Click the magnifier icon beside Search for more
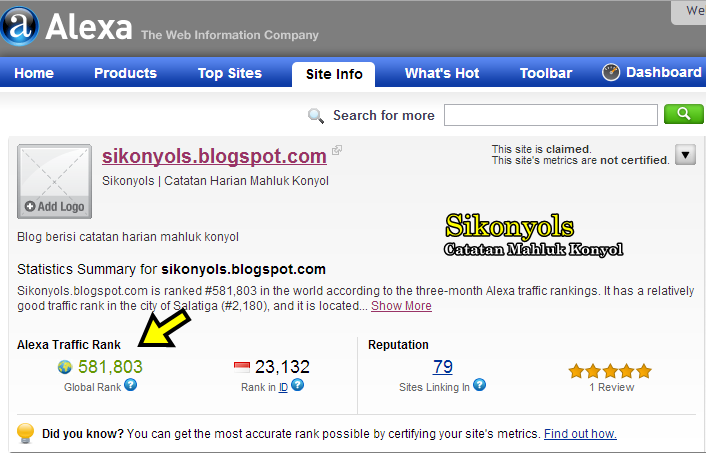 pos(316,115)
